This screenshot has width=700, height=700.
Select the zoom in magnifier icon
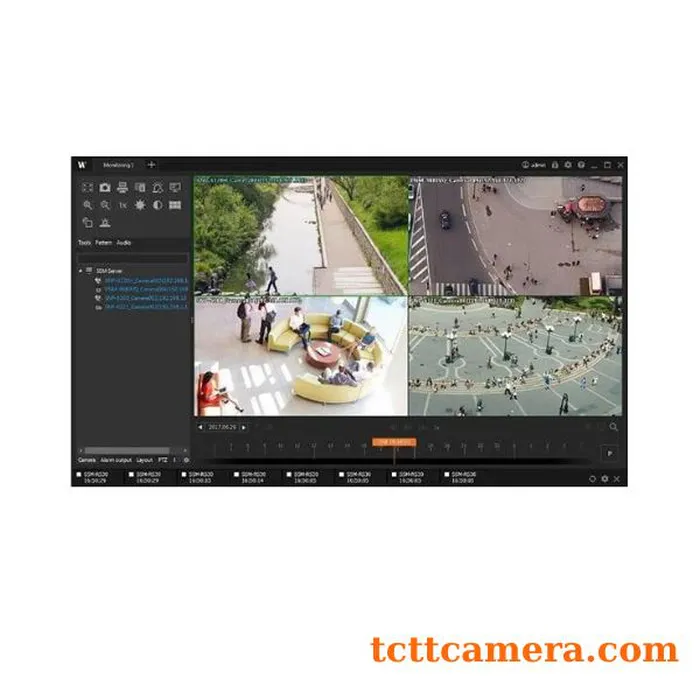click(x=87, y=204)
